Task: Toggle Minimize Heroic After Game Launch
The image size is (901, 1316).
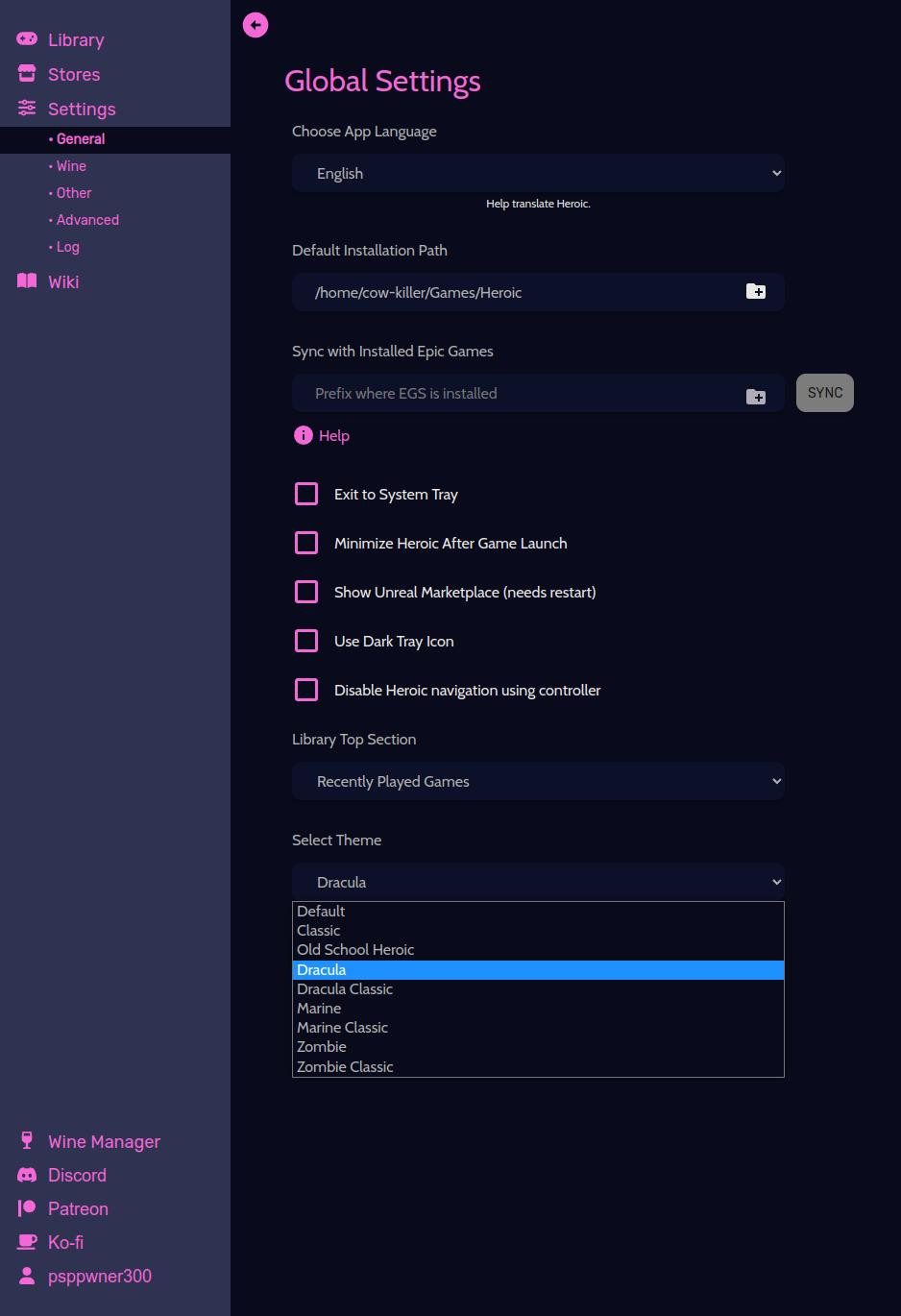Action: (306, 543)
